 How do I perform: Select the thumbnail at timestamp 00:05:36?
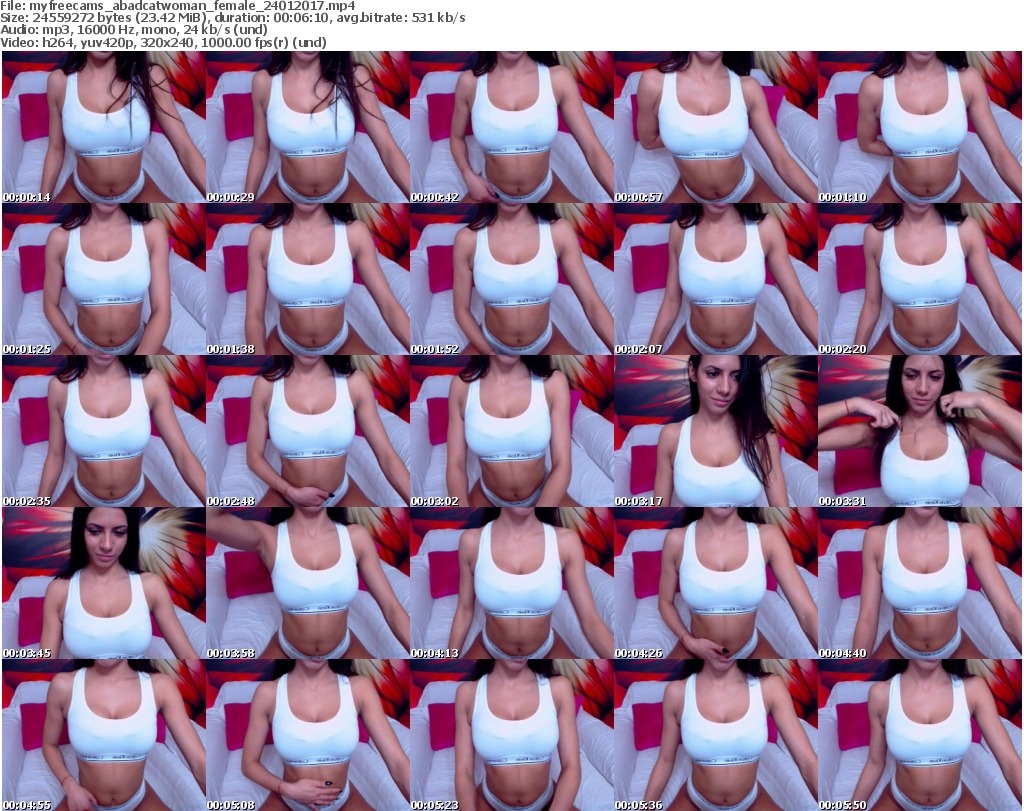coord(716,735)
